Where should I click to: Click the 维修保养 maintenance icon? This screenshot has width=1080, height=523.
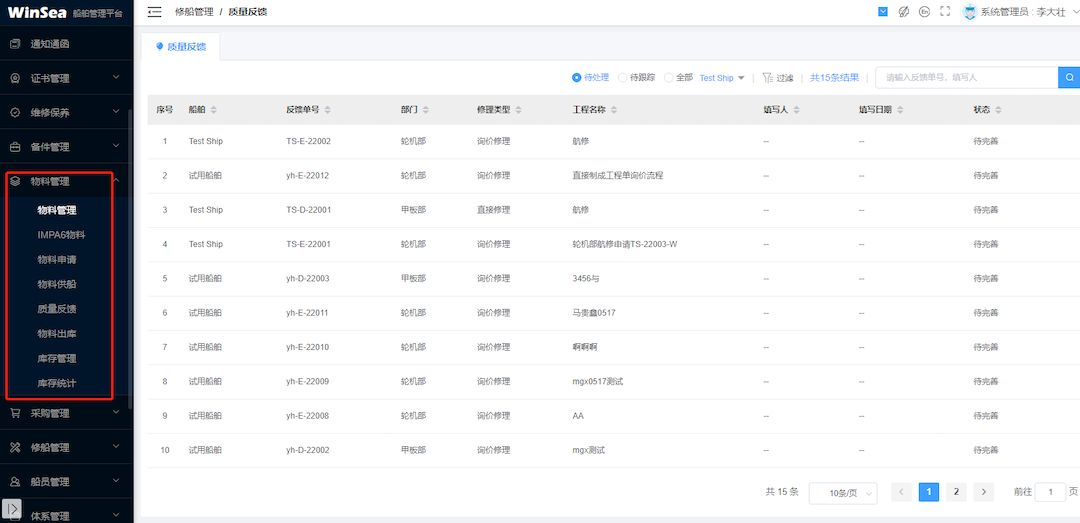(x=15, y=112)
